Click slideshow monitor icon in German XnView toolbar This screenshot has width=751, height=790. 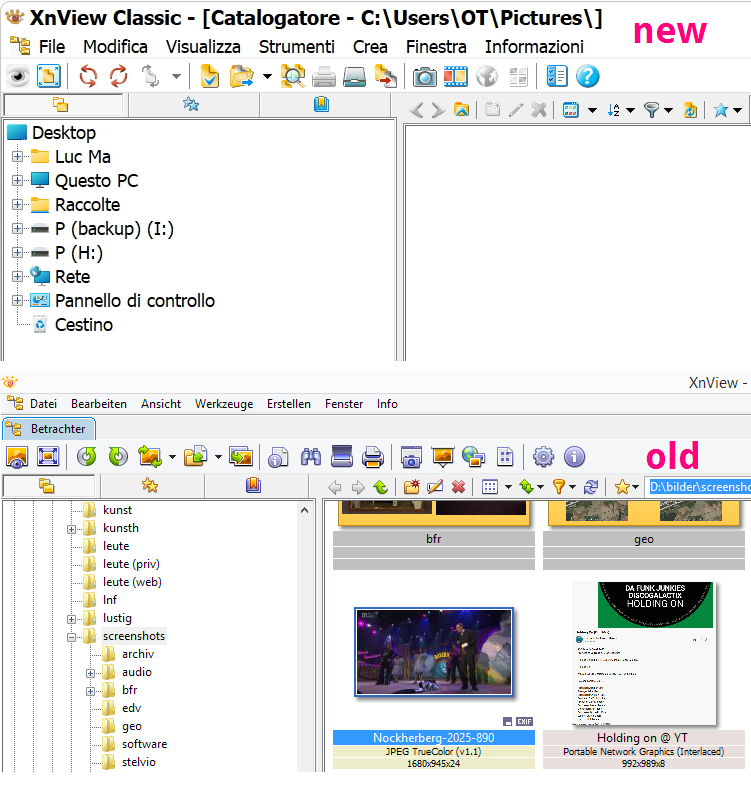(442, 457)
